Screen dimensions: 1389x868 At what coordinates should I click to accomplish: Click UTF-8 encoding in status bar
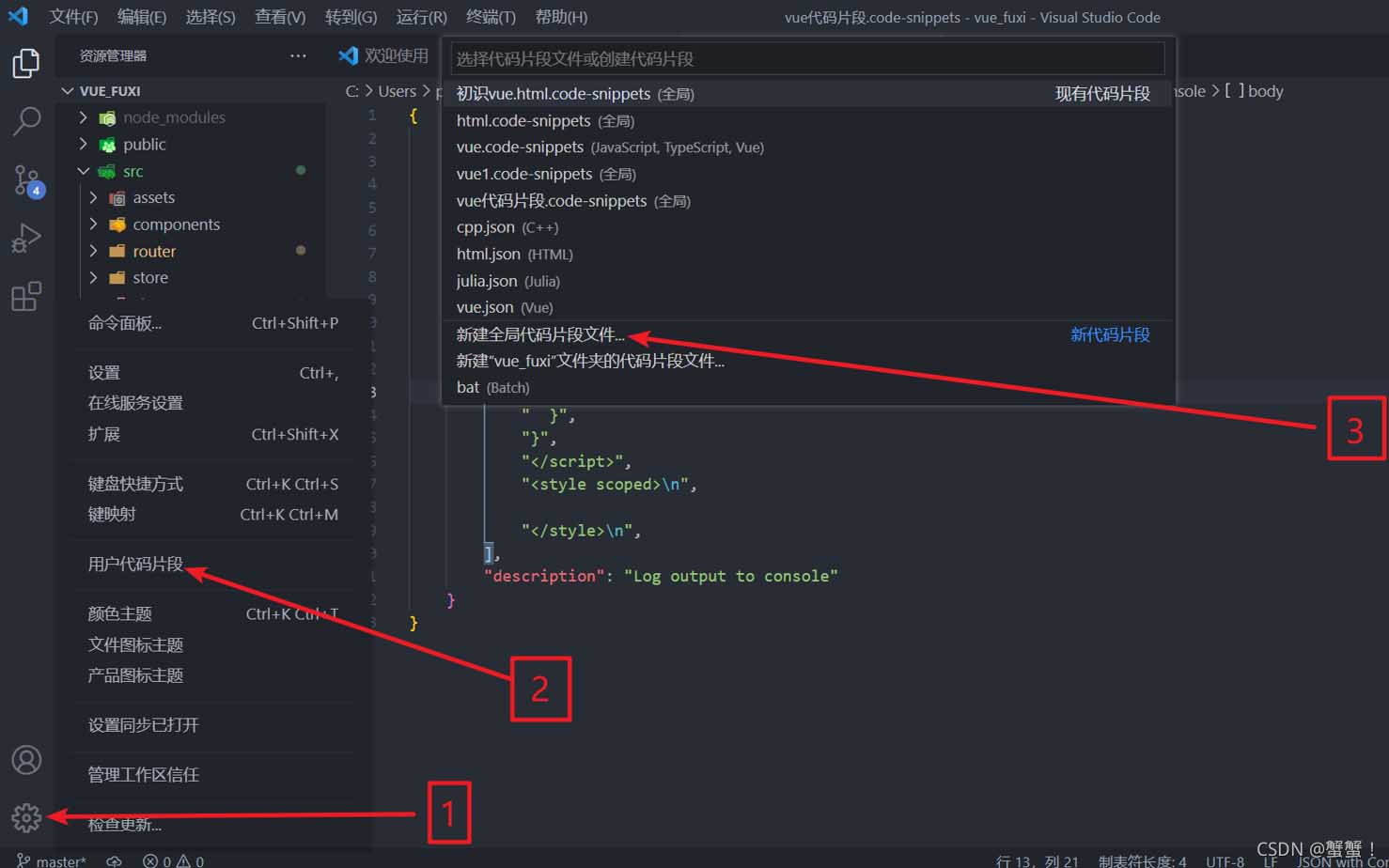coord(1225,860)
